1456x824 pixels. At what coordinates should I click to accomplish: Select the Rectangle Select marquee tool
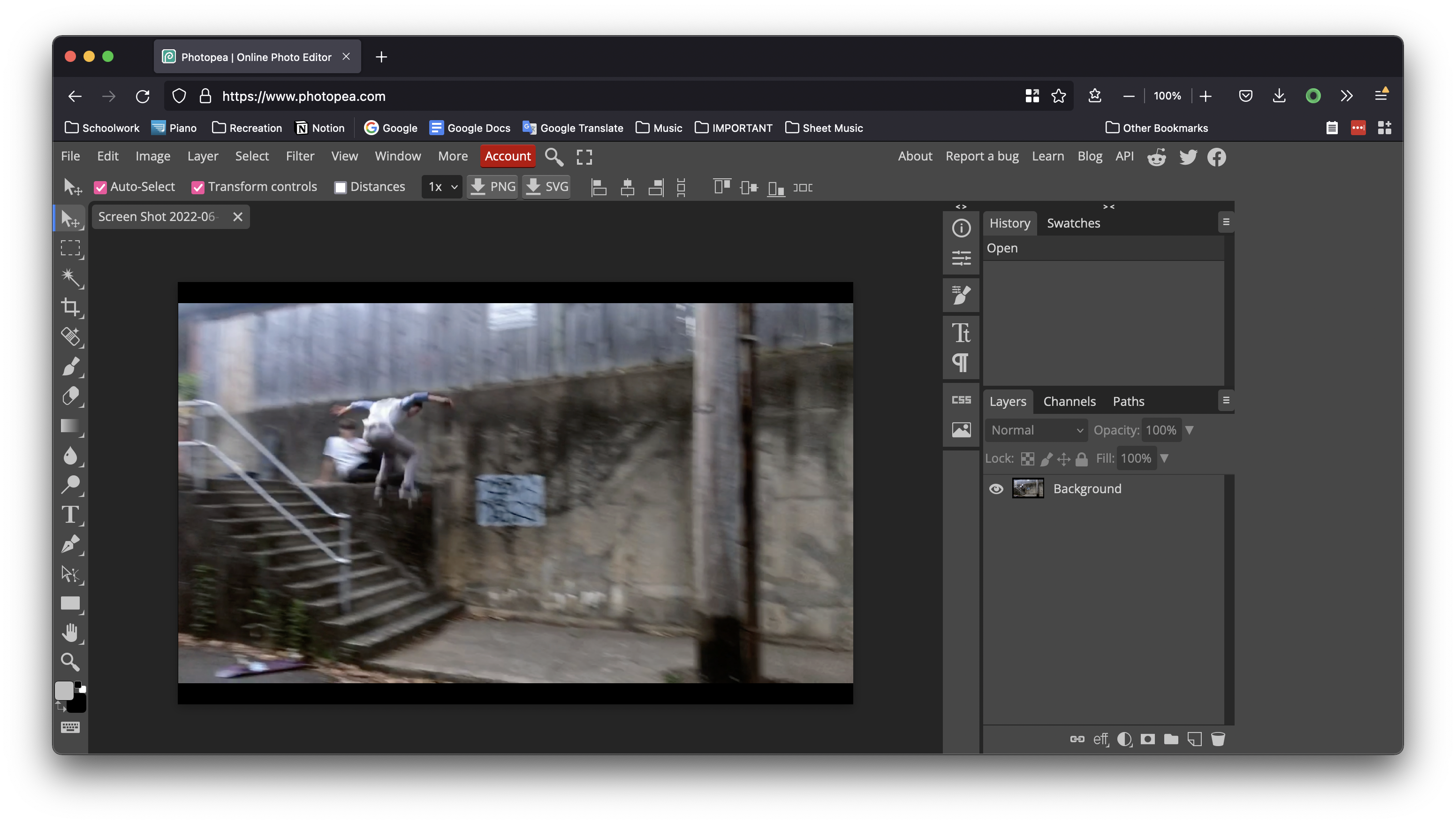[71, 248]
